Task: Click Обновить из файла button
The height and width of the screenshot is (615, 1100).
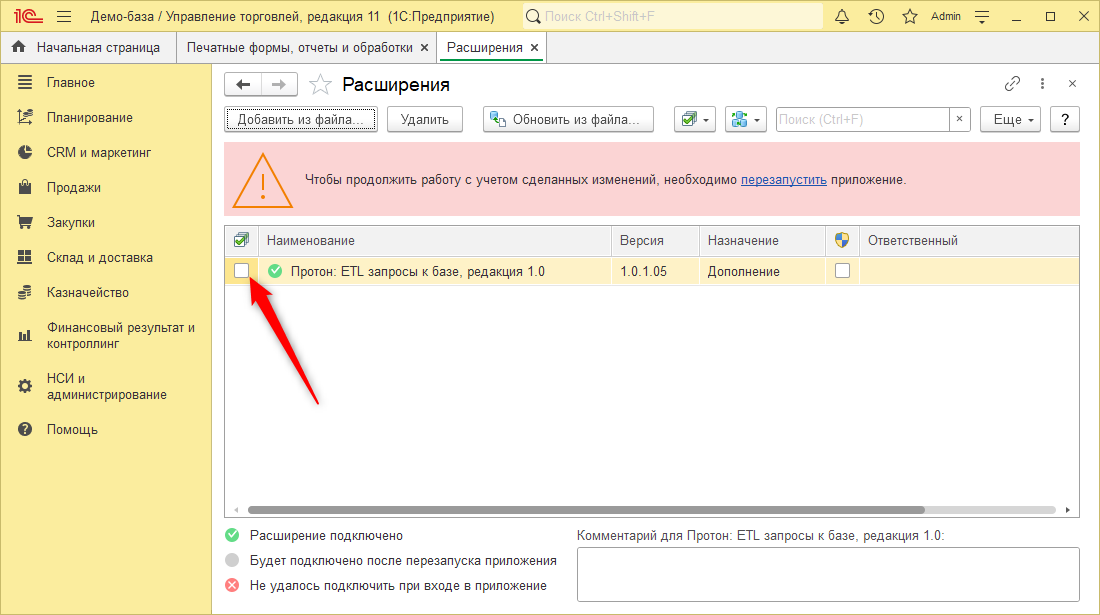Action: coord(568,119)
